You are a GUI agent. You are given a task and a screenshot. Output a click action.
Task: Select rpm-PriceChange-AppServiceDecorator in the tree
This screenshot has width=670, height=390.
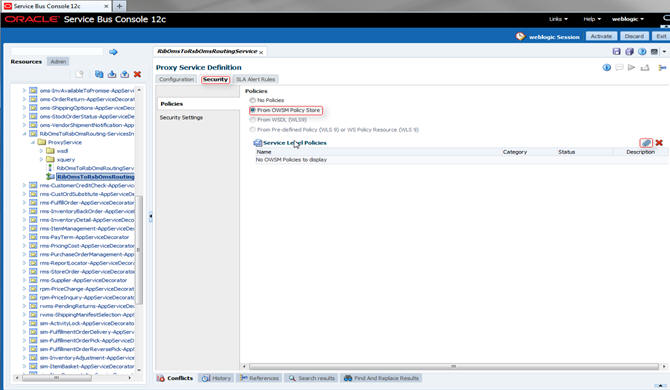pyautogui.click(x=87, y=289)
